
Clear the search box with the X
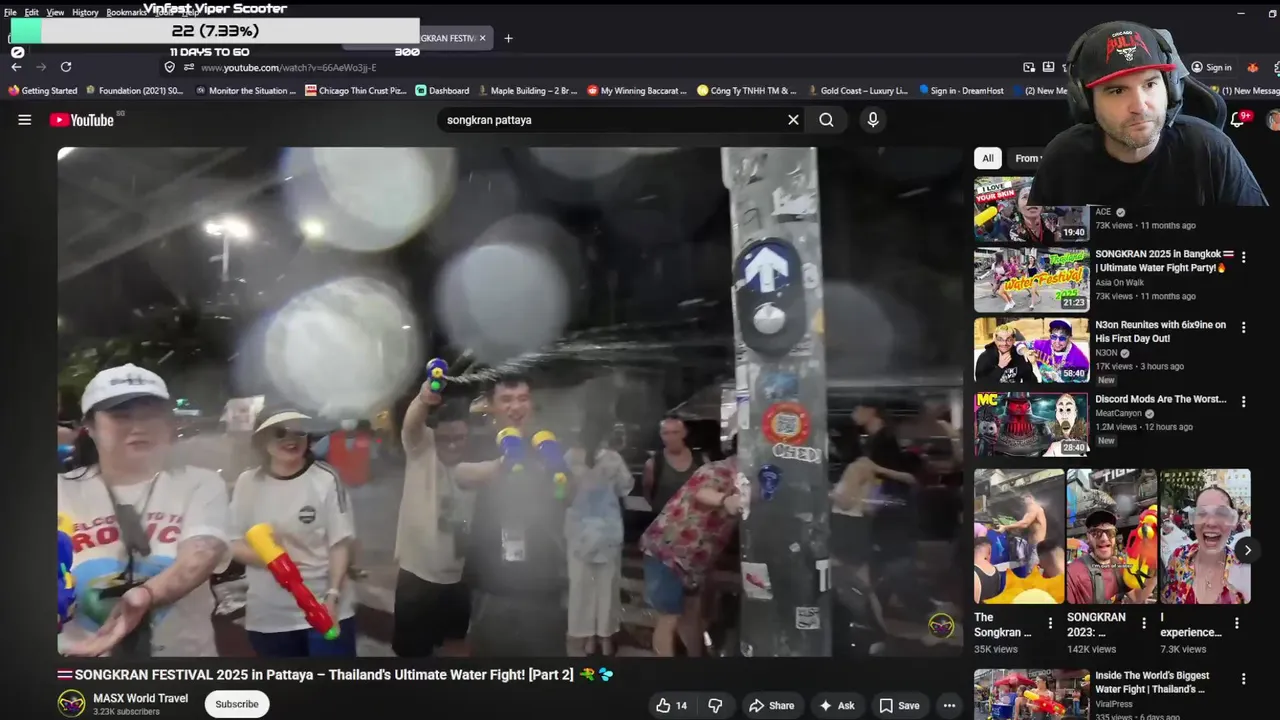click(793, 120)
